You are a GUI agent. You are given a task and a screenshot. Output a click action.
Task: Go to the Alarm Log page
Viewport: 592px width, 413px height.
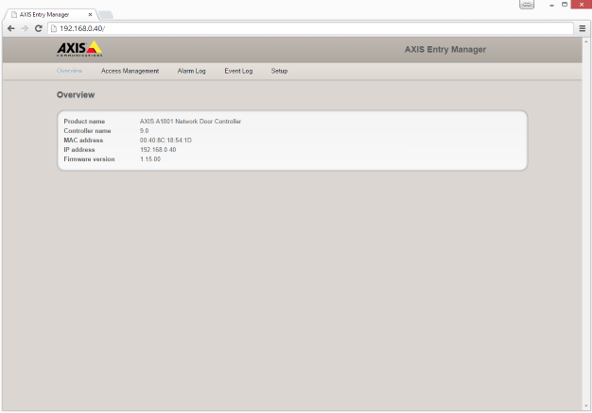click(191, 71)
